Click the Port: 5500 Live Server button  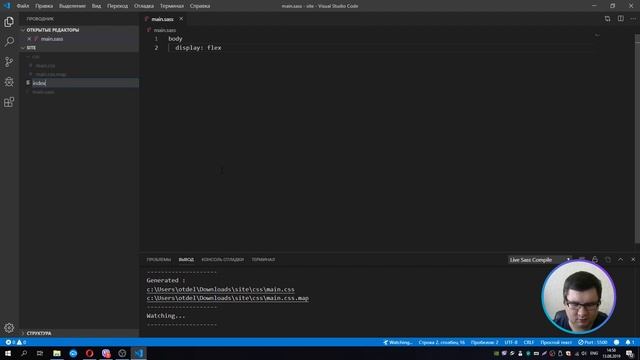click(593, 342)
